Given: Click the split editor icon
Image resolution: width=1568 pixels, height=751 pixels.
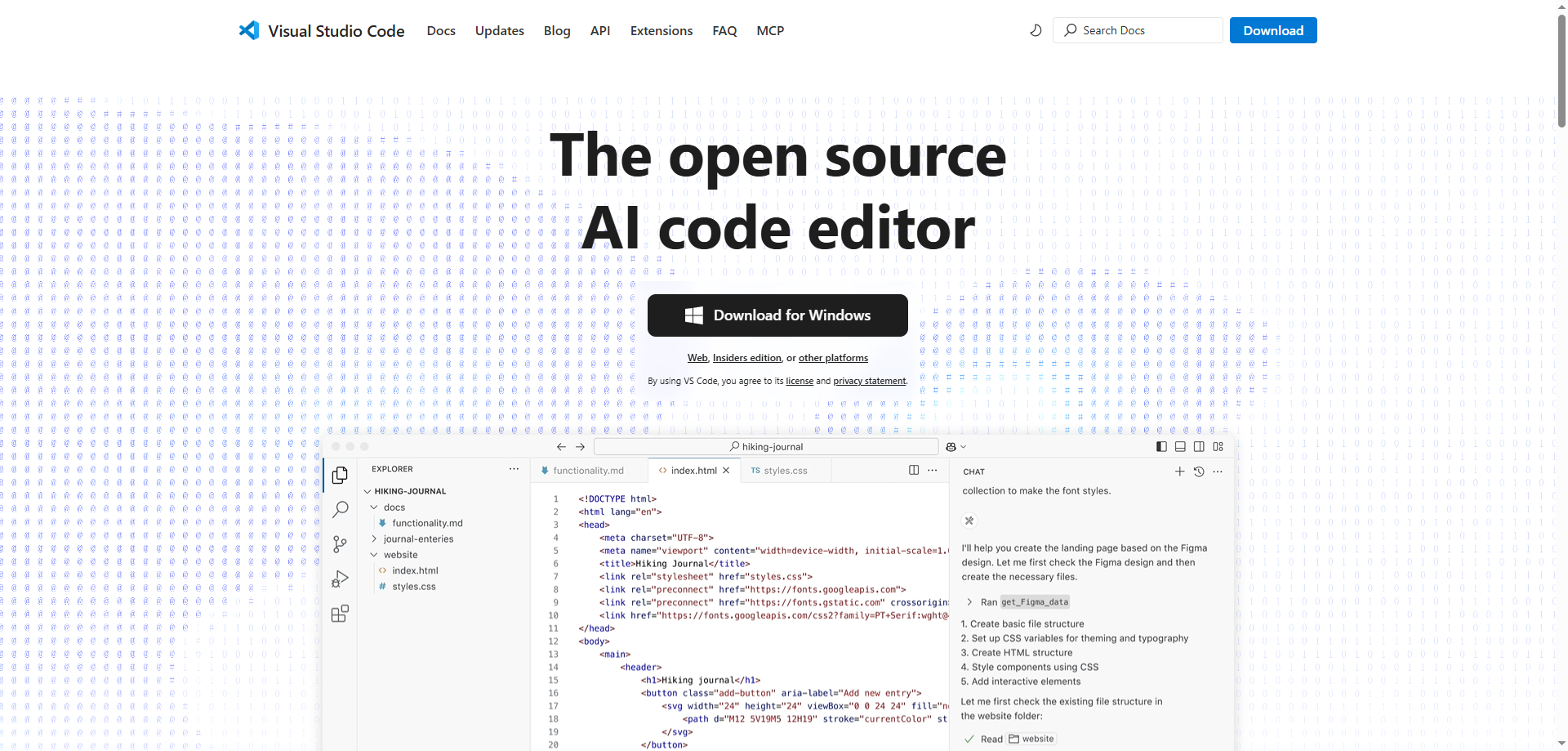Looking at the screenshot, I should [914, 470].
